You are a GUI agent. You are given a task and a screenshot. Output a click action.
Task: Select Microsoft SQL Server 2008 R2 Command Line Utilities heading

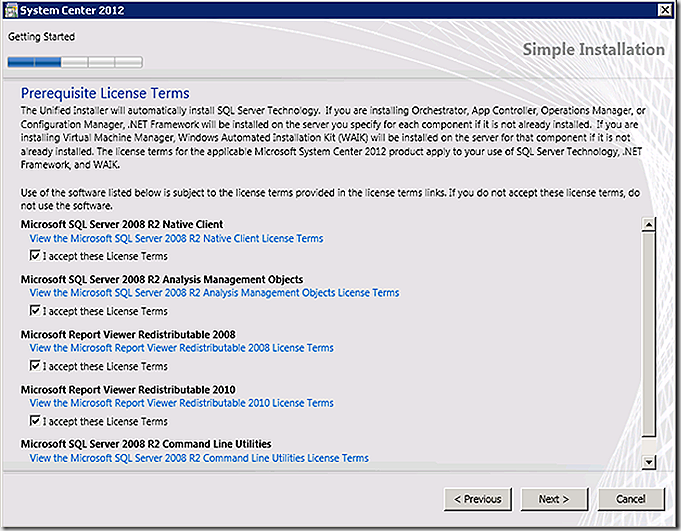pos(146,444)
